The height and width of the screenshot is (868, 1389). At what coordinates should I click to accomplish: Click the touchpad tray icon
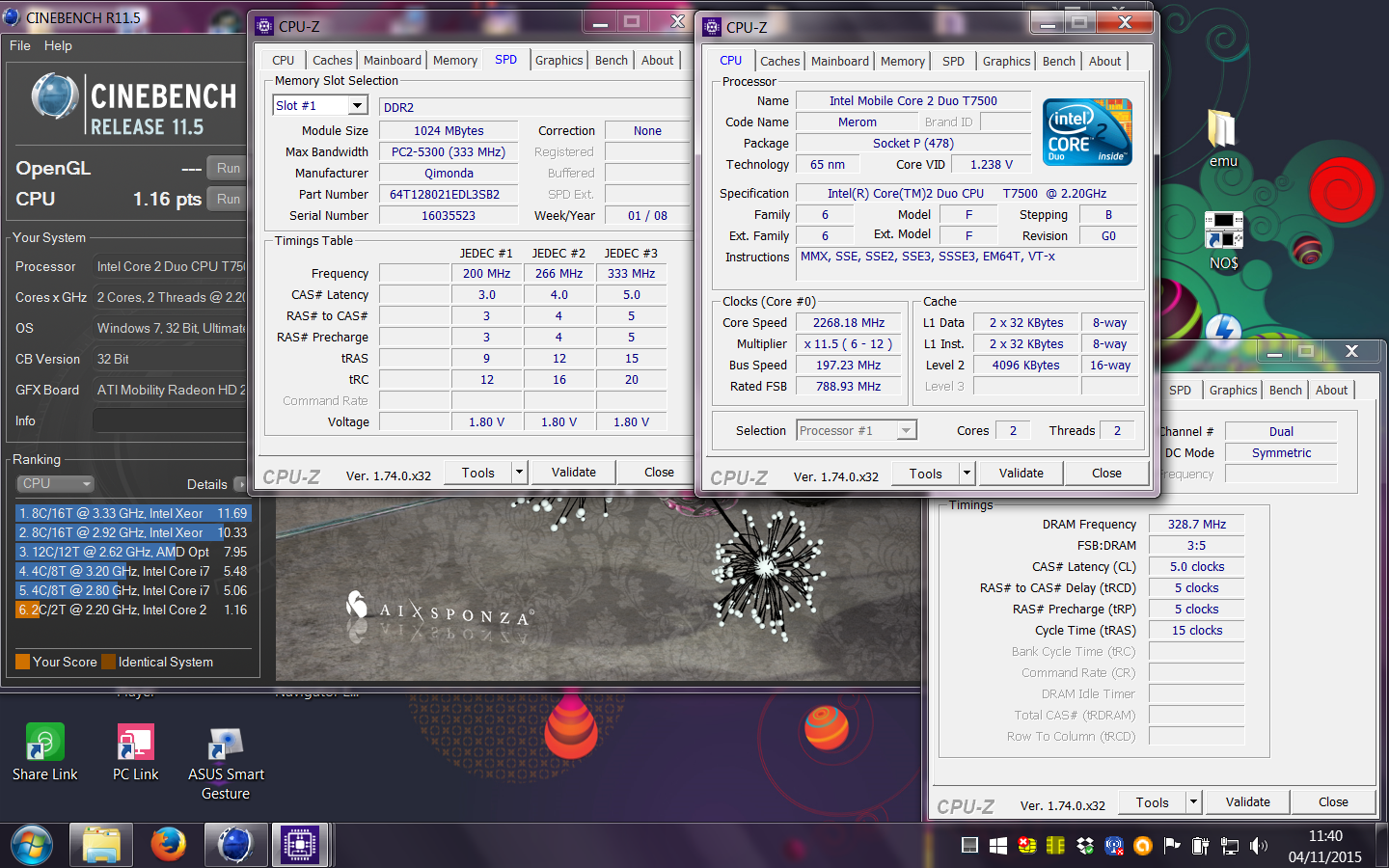969,846
